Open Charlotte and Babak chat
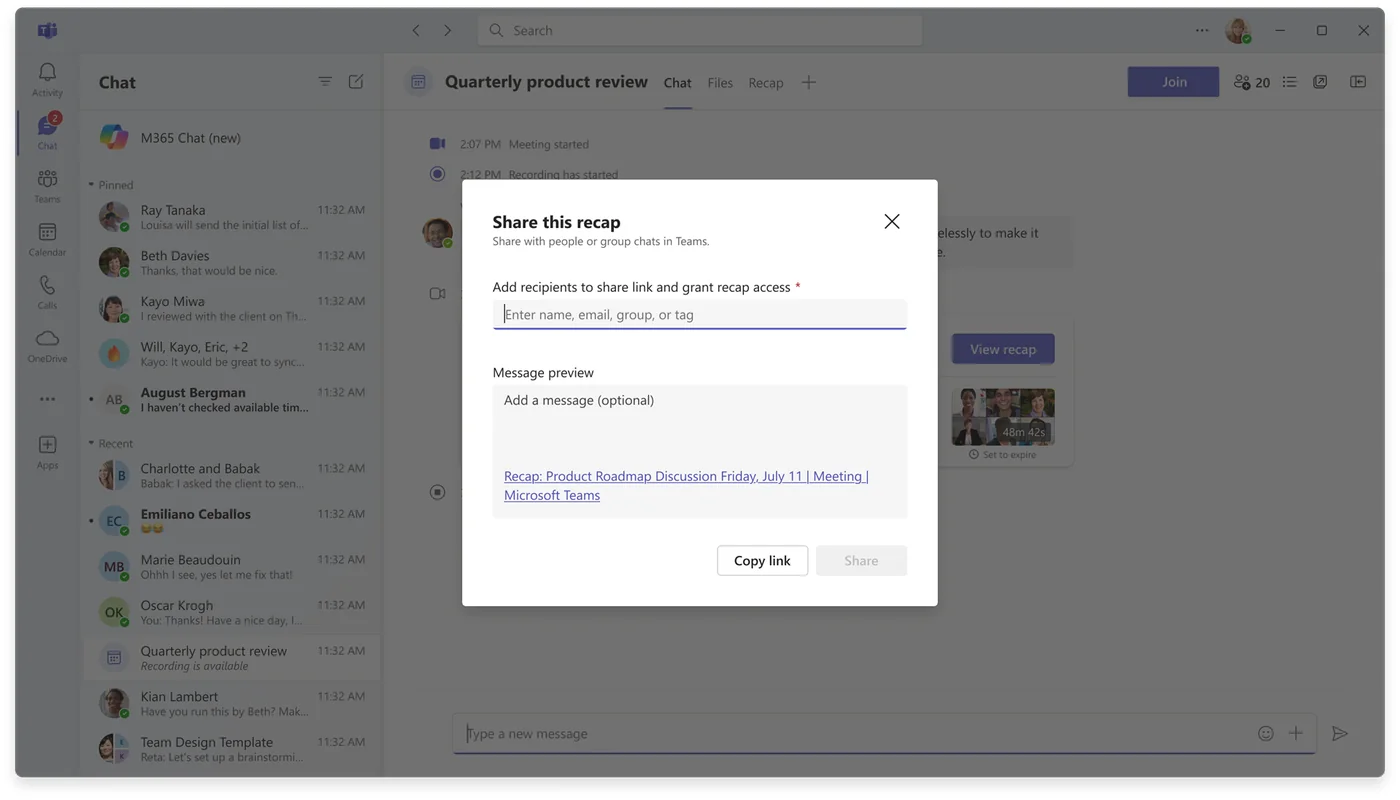The width and height of the screenshot is (1400, 800). (232, 475)
